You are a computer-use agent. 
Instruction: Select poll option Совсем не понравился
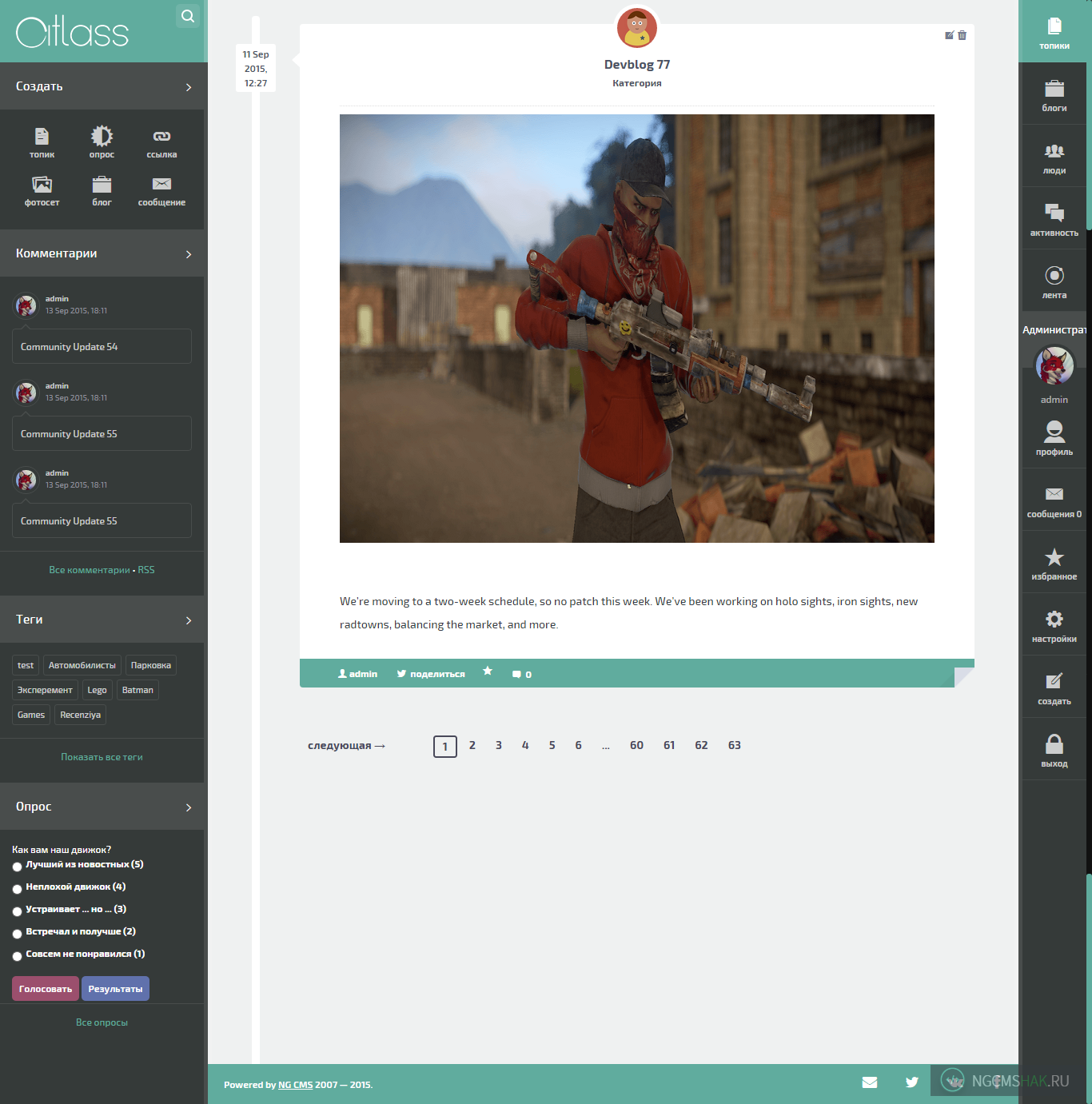coord(17,956)
